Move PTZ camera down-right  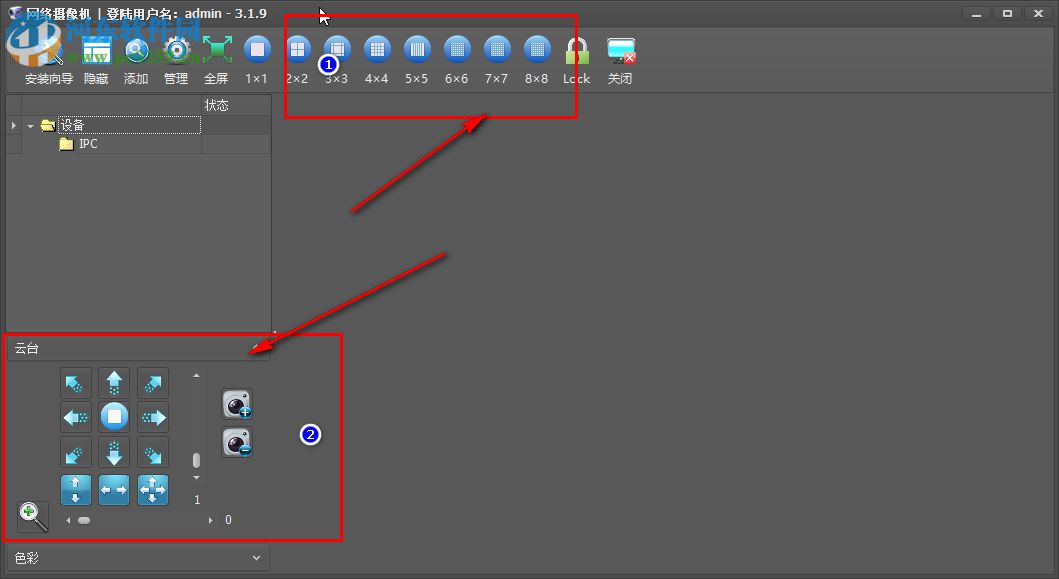click(153, 453)
